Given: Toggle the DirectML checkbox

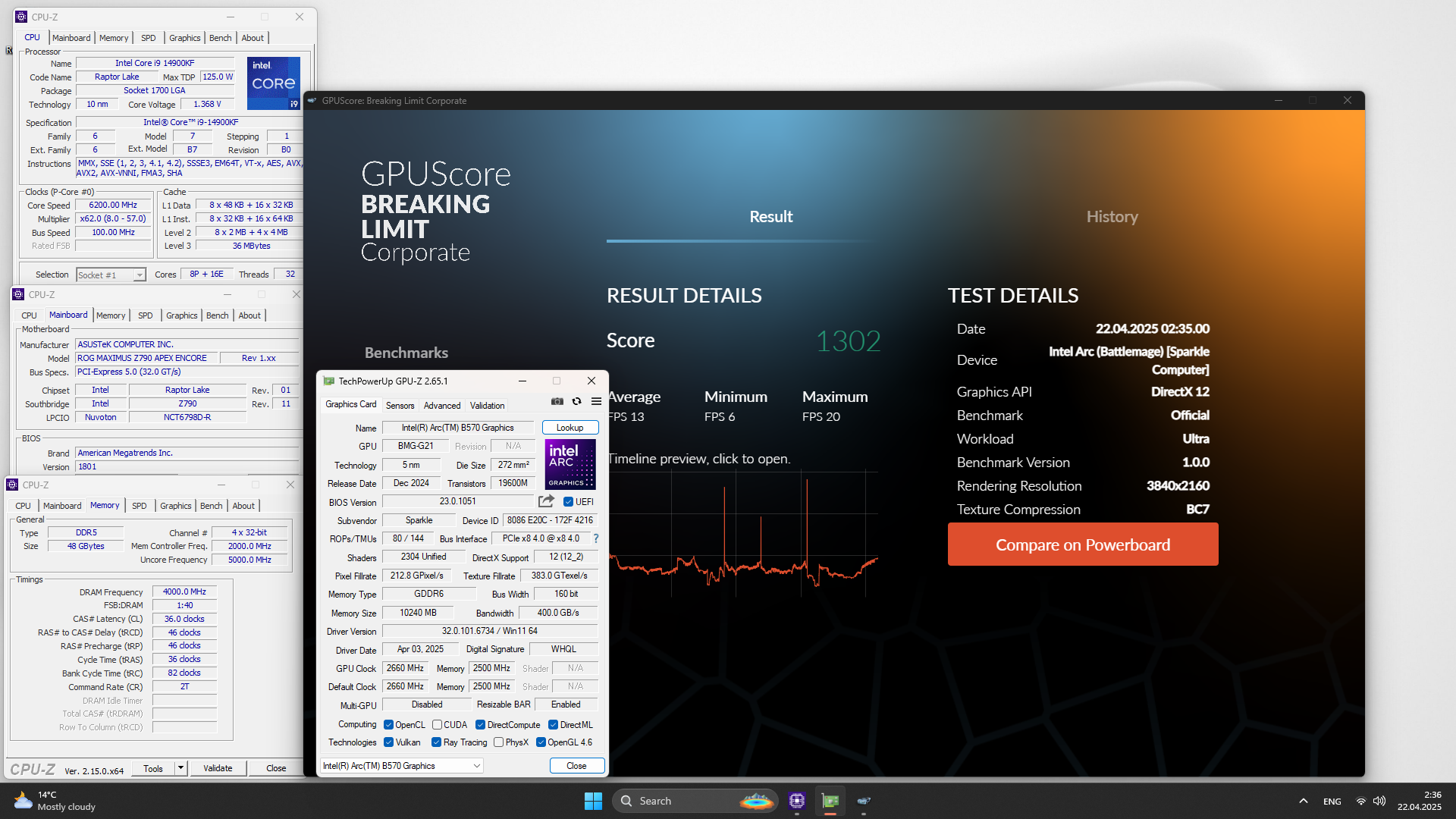Looking at the screenshot, I should tap(553, 725).
